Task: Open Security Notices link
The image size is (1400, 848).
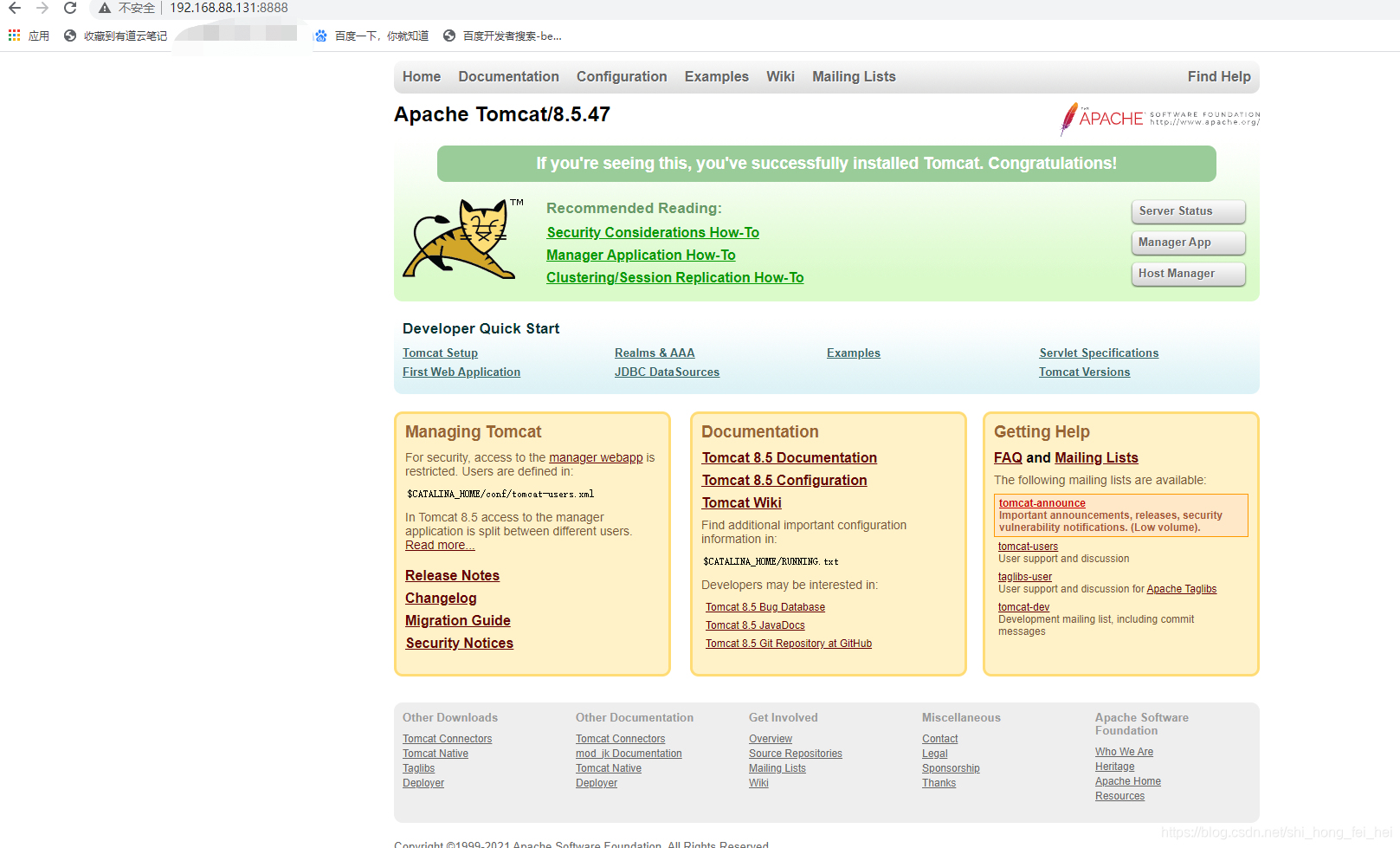Action: coord(460,643)
